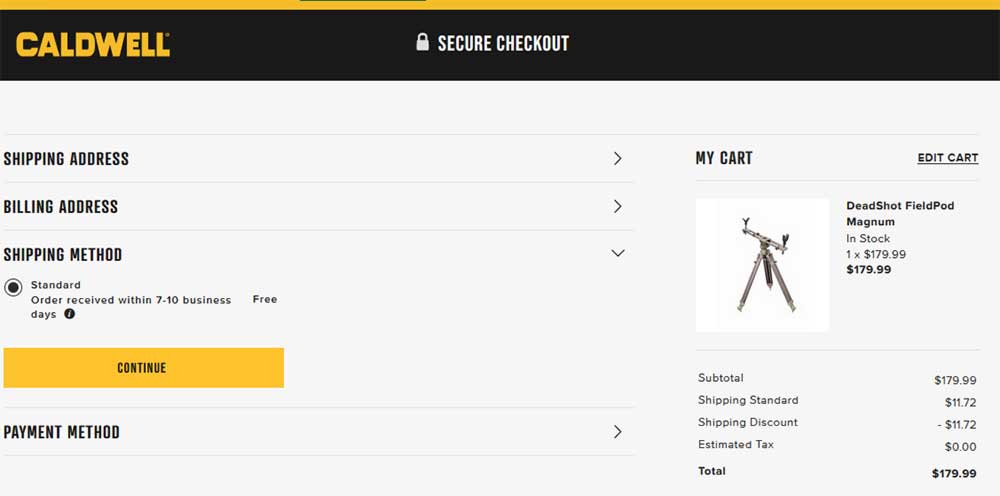
Task: Open the Edit Cart link
Action: click(947, 158)
